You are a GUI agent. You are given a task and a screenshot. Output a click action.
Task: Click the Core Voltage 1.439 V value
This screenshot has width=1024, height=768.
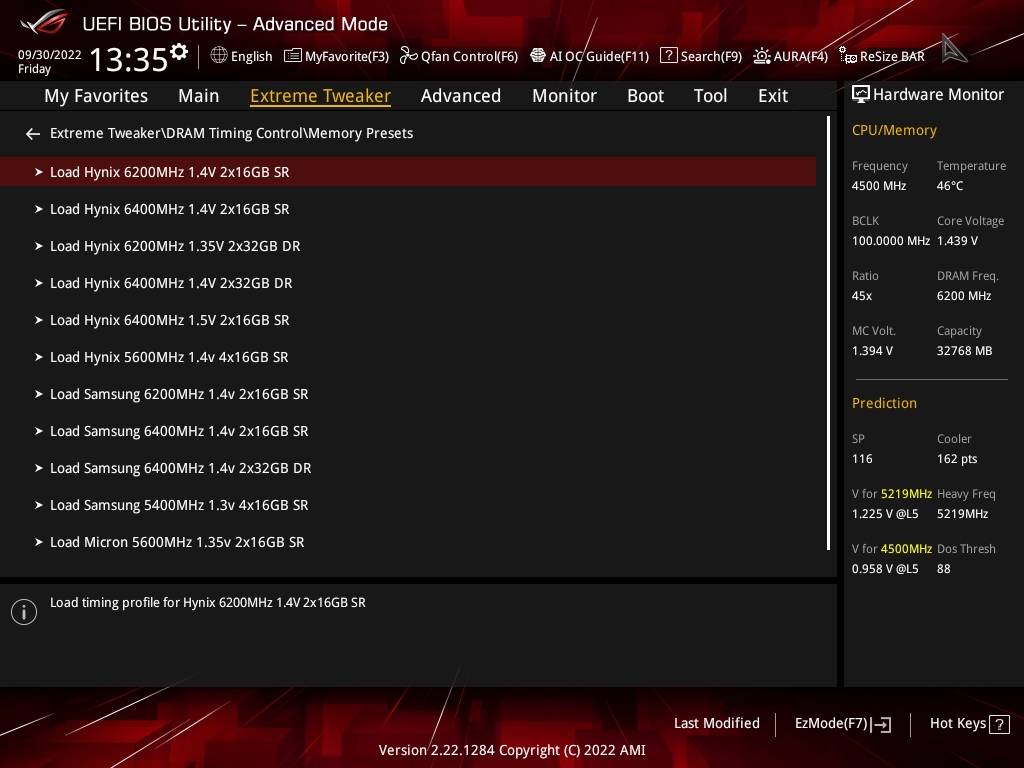coord(957,241)
